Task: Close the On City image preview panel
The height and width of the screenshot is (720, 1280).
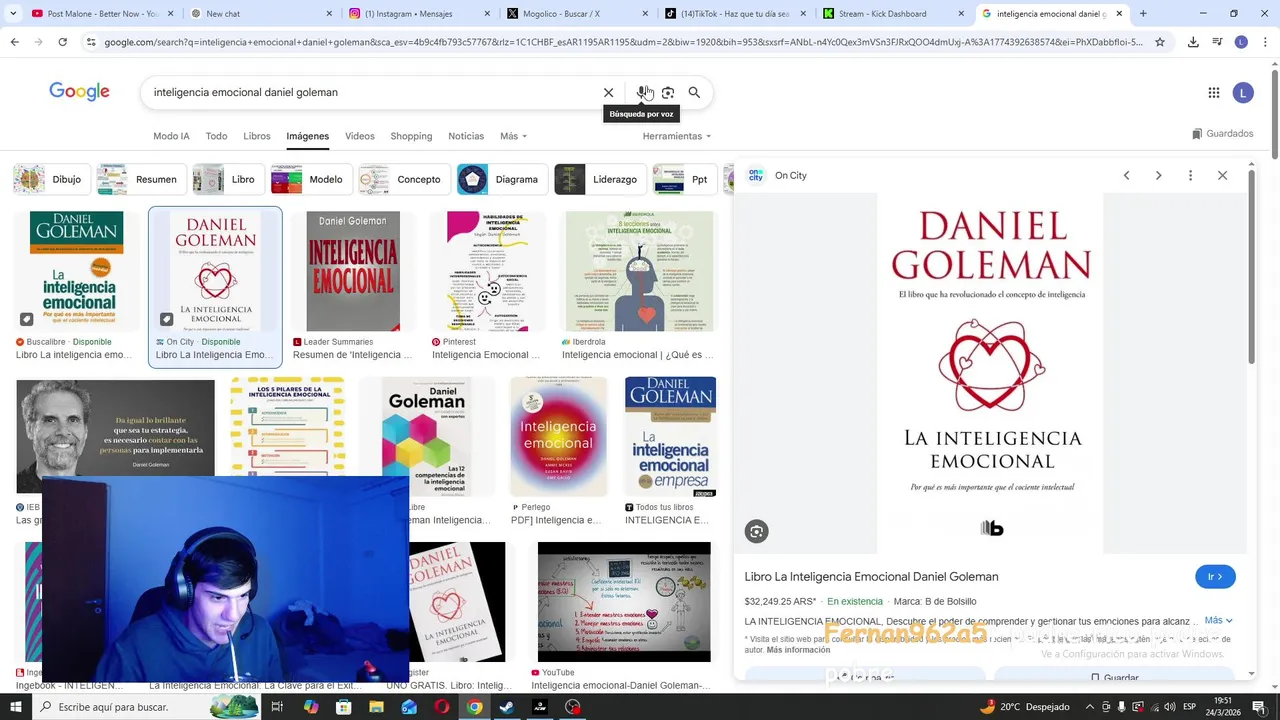Action: click(1222, 175)
